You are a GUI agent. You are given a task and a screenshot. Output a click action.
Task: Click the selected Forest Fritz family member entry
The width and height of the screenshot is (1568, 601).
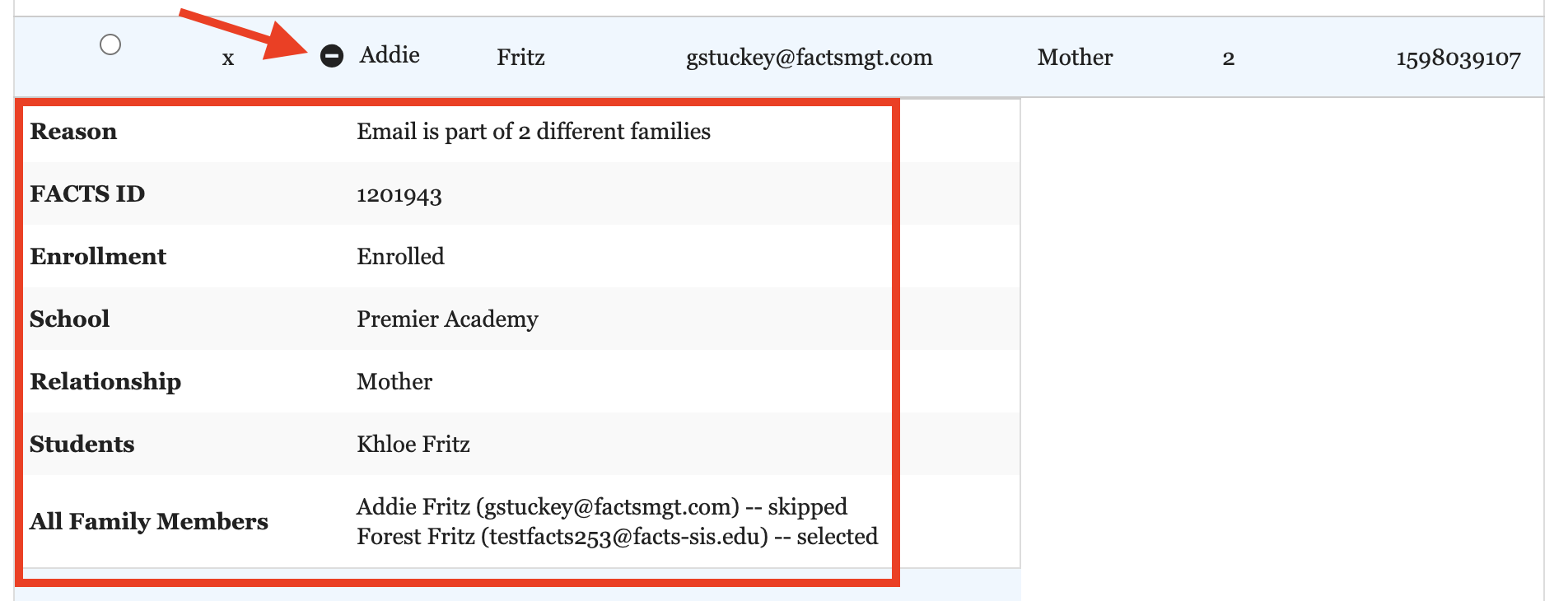617,537
